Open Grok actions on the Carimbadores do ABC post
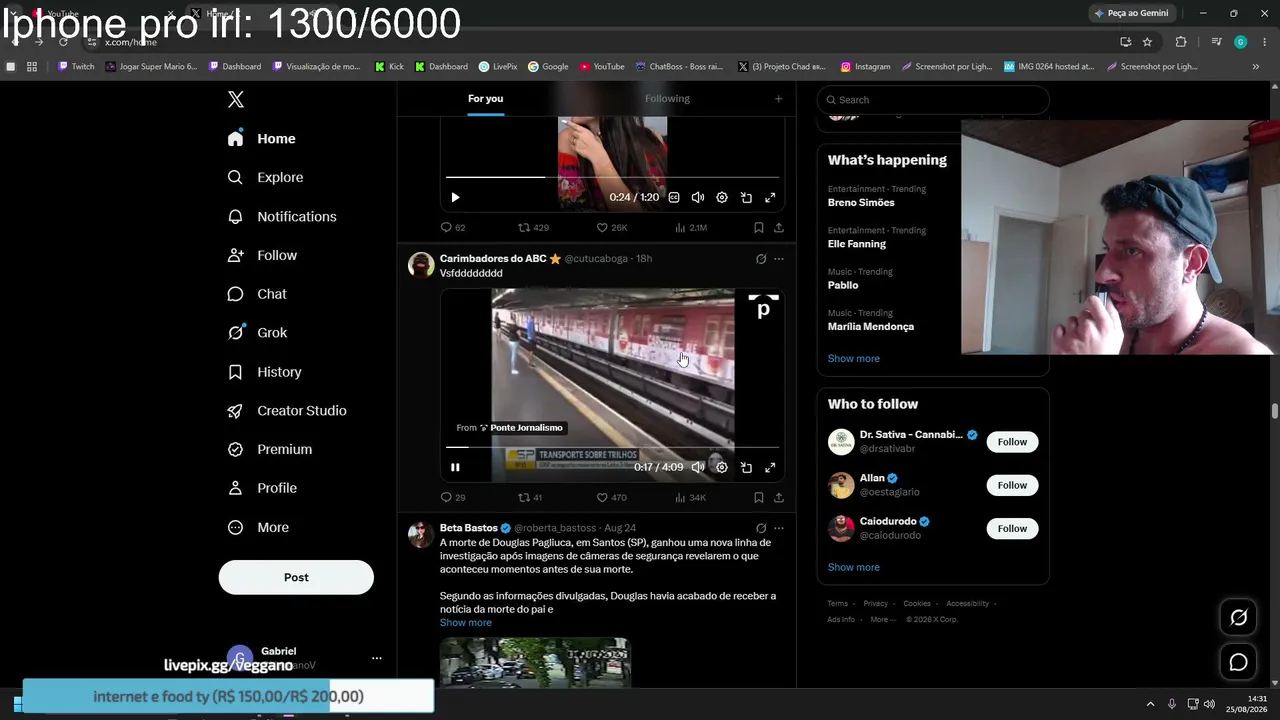 click(x=761, y=259)
